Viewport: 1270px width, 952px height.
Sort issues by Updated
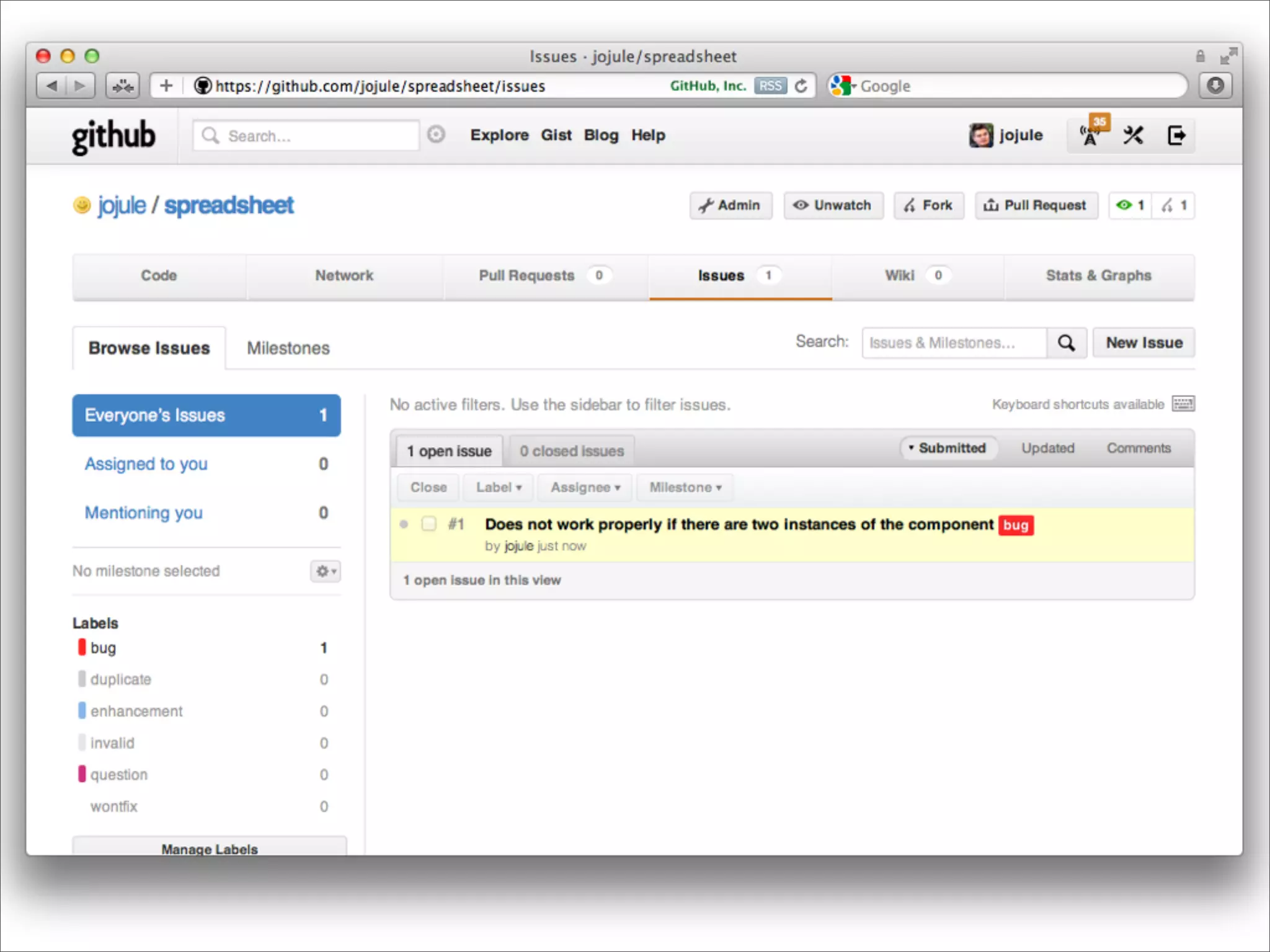coord(1047,448)
